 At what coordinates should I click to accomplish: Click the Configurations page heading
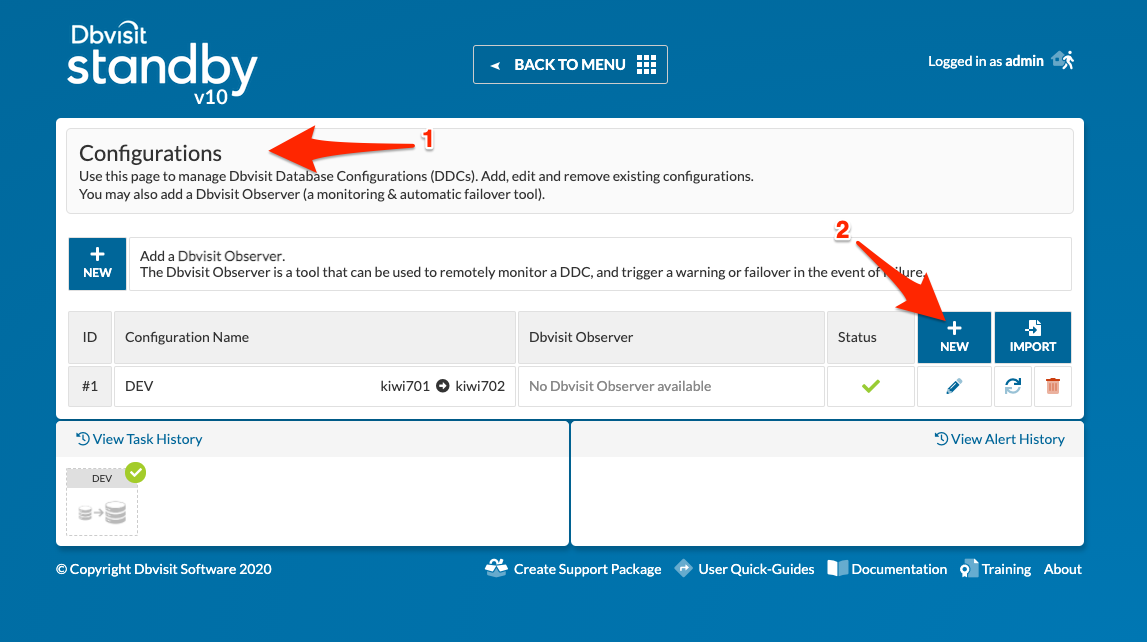[x=150, y=153]
